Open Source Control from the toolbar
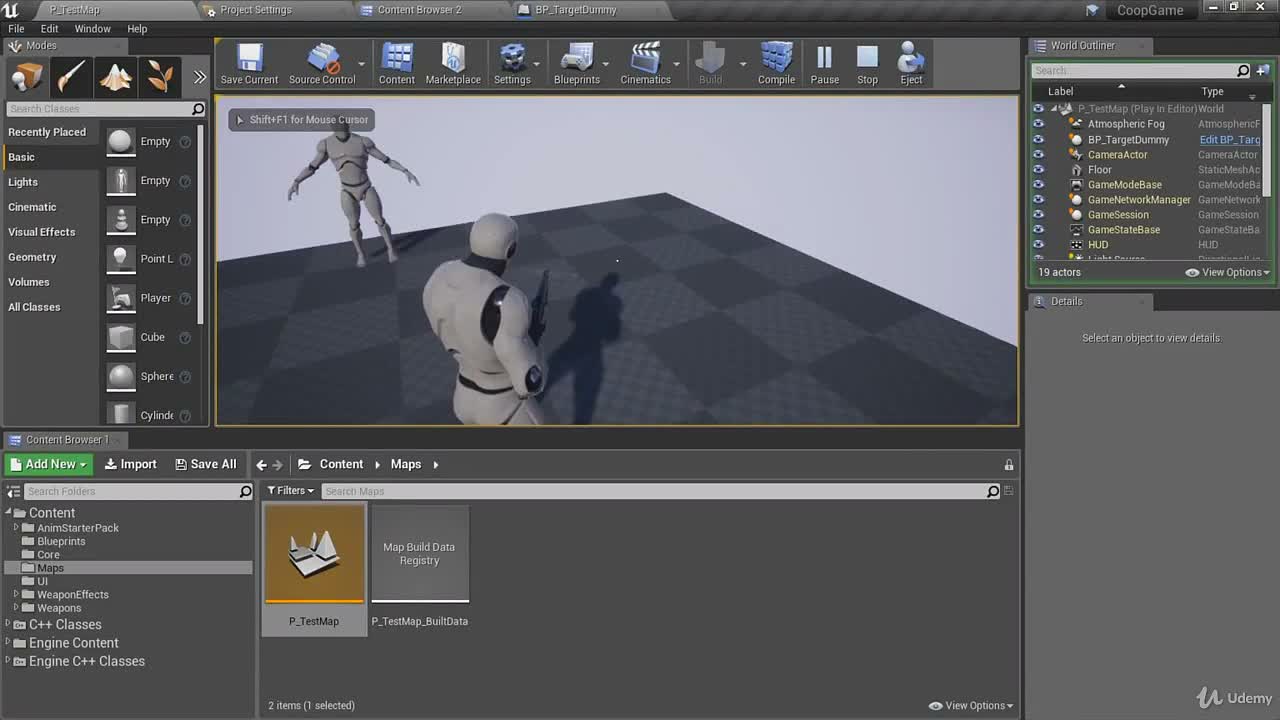Viewport: 1280px width, 720px height. coord(322,64)
